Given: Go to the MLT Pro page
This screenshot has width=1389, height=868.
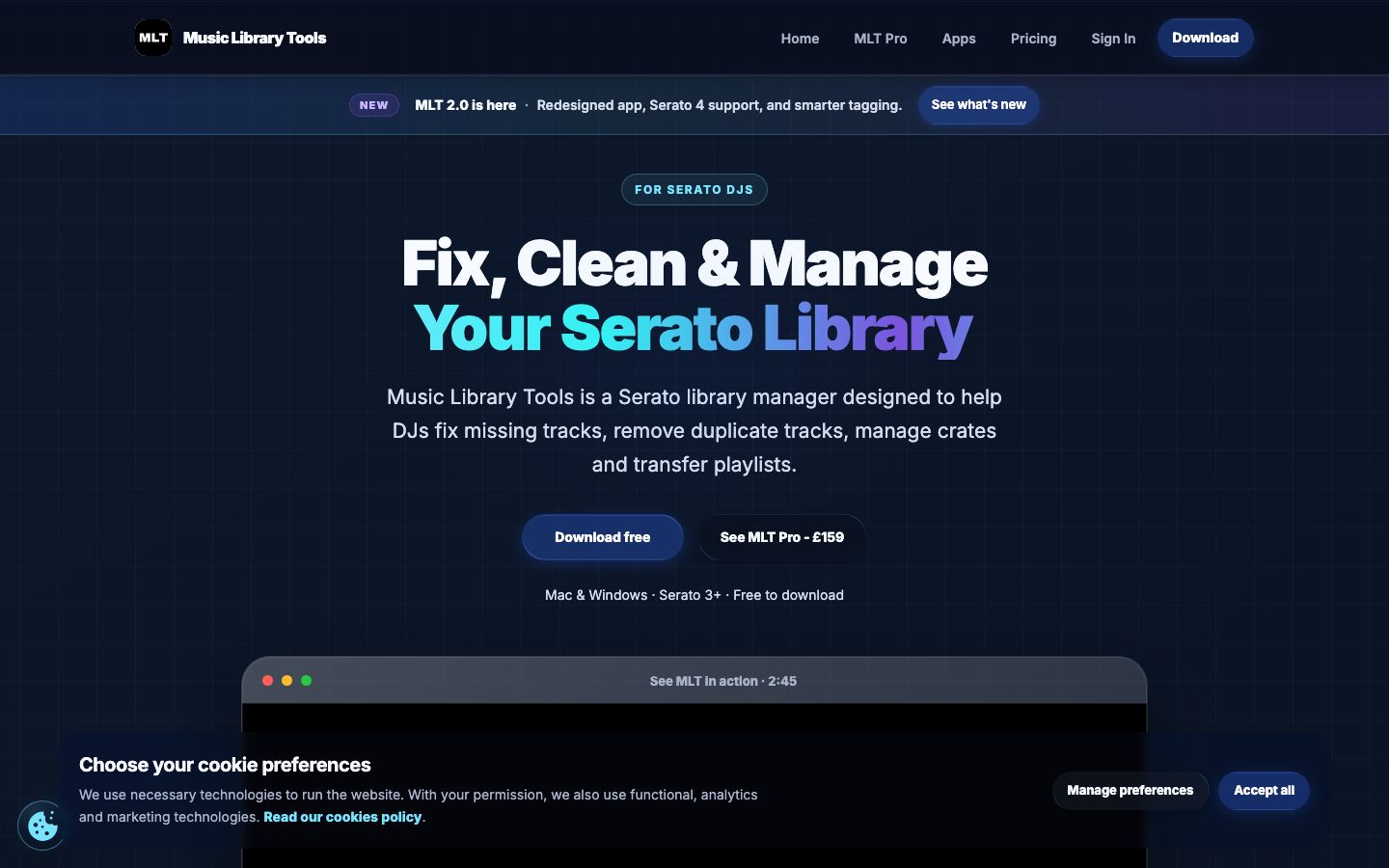Looking at the screenshot, I should click(880, 39).
